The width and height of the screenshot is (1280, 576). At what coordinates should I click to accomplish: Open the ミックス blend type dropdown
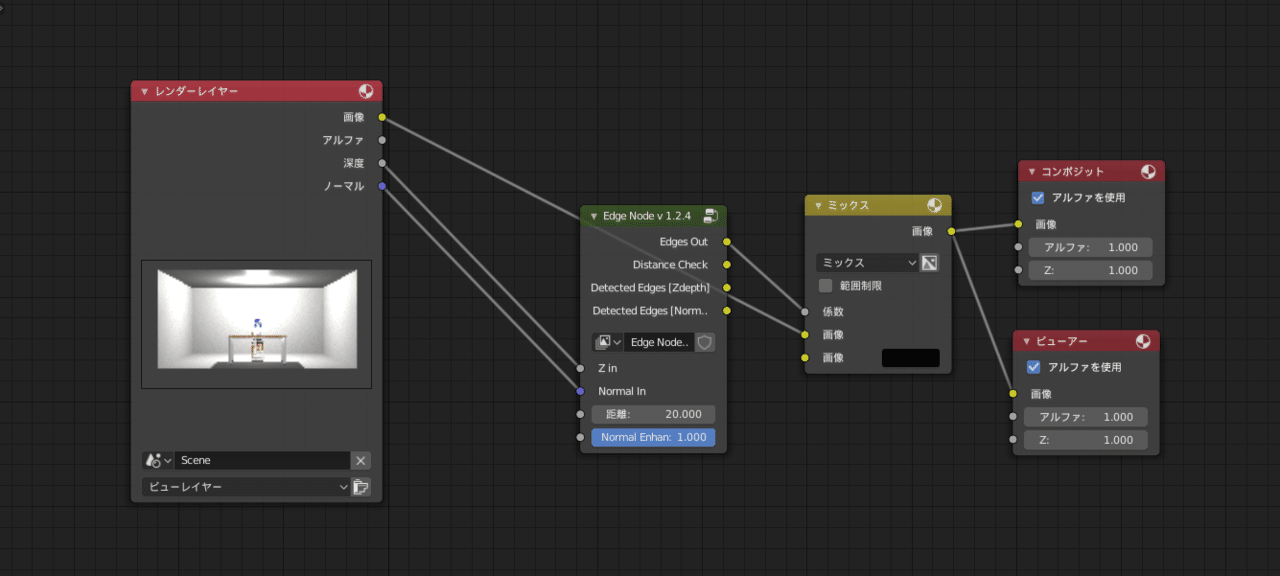click(x=867, y=262)
